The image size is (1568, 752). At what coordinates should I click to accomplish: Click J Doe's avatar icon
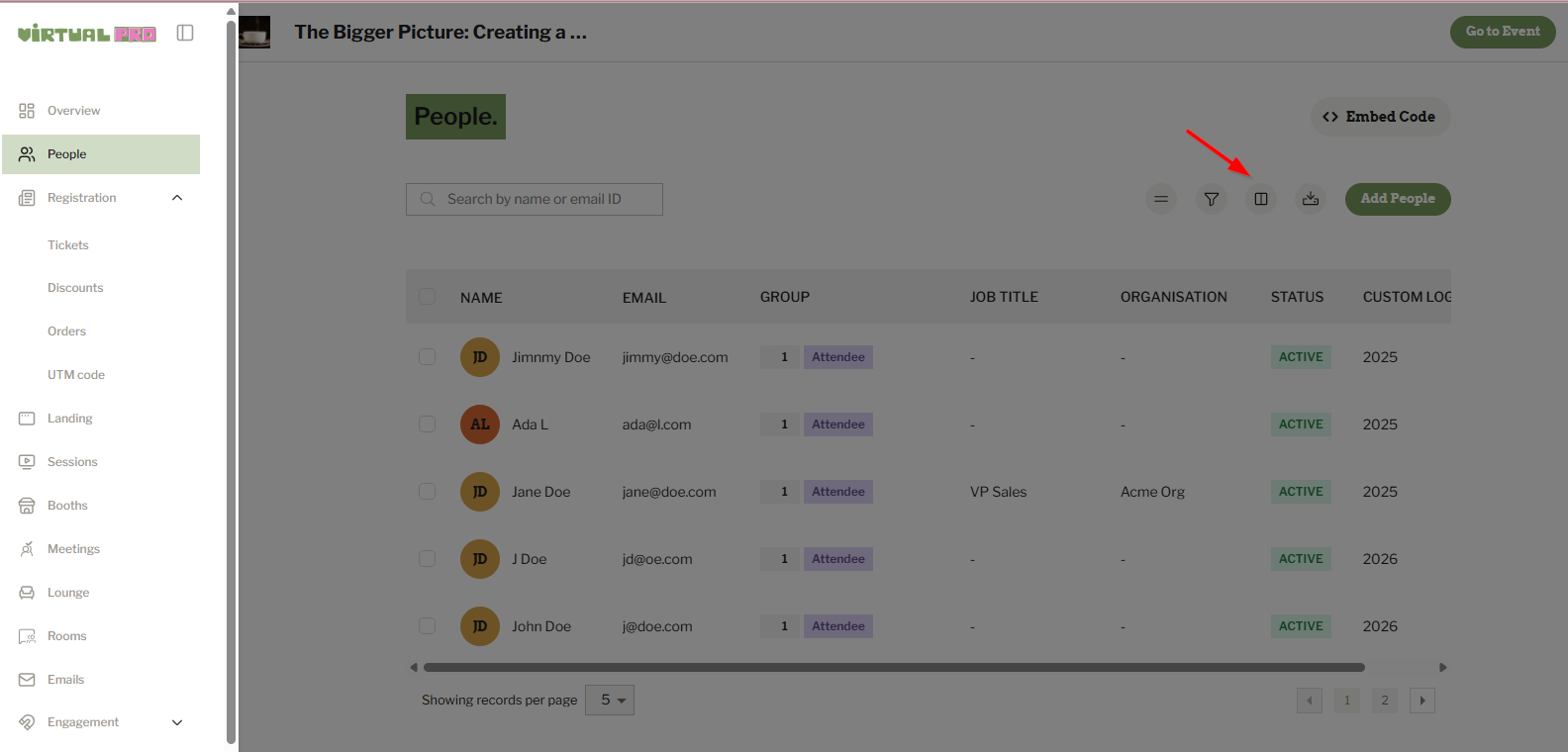pyautogui.click(x=480, y=559)
